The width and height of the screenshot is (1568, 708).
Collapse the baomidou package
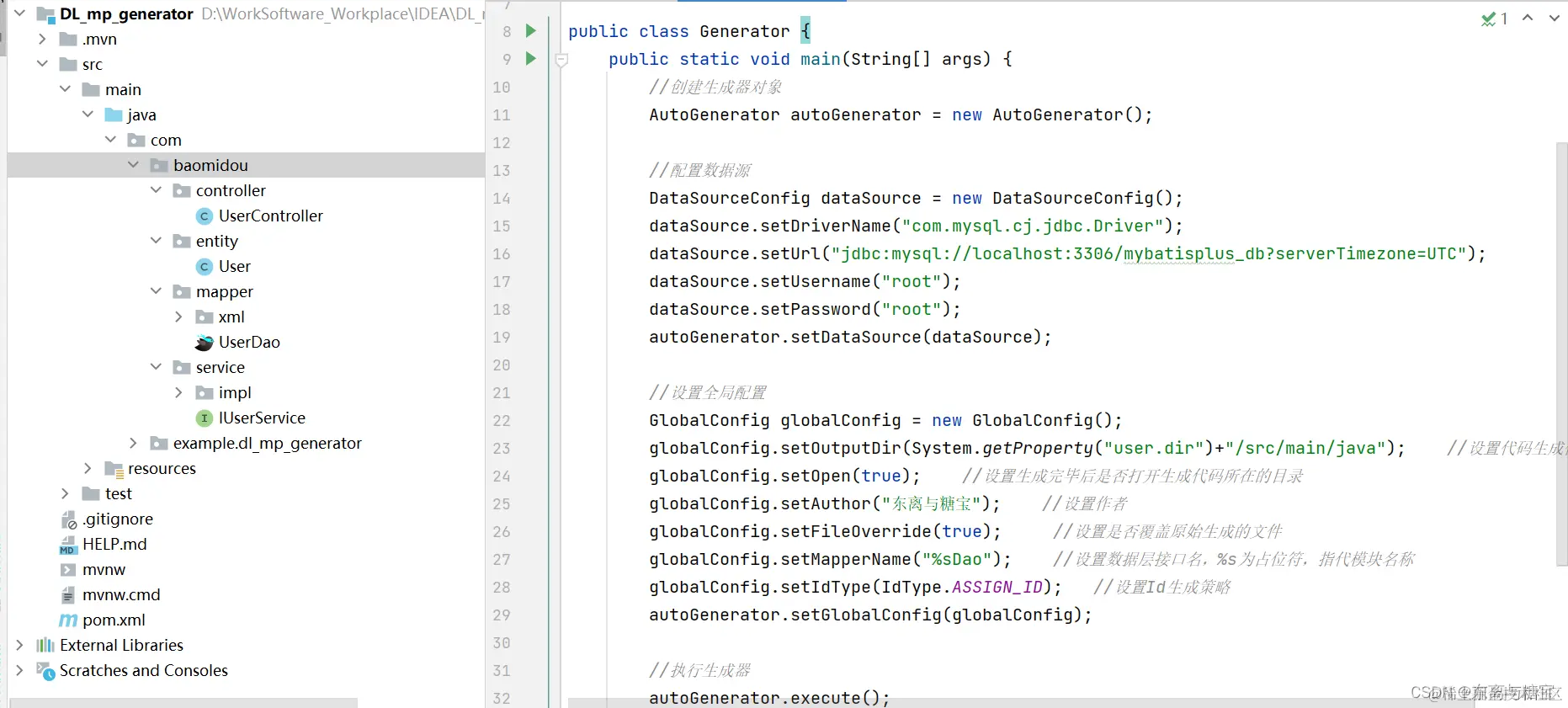pos(133,165)
